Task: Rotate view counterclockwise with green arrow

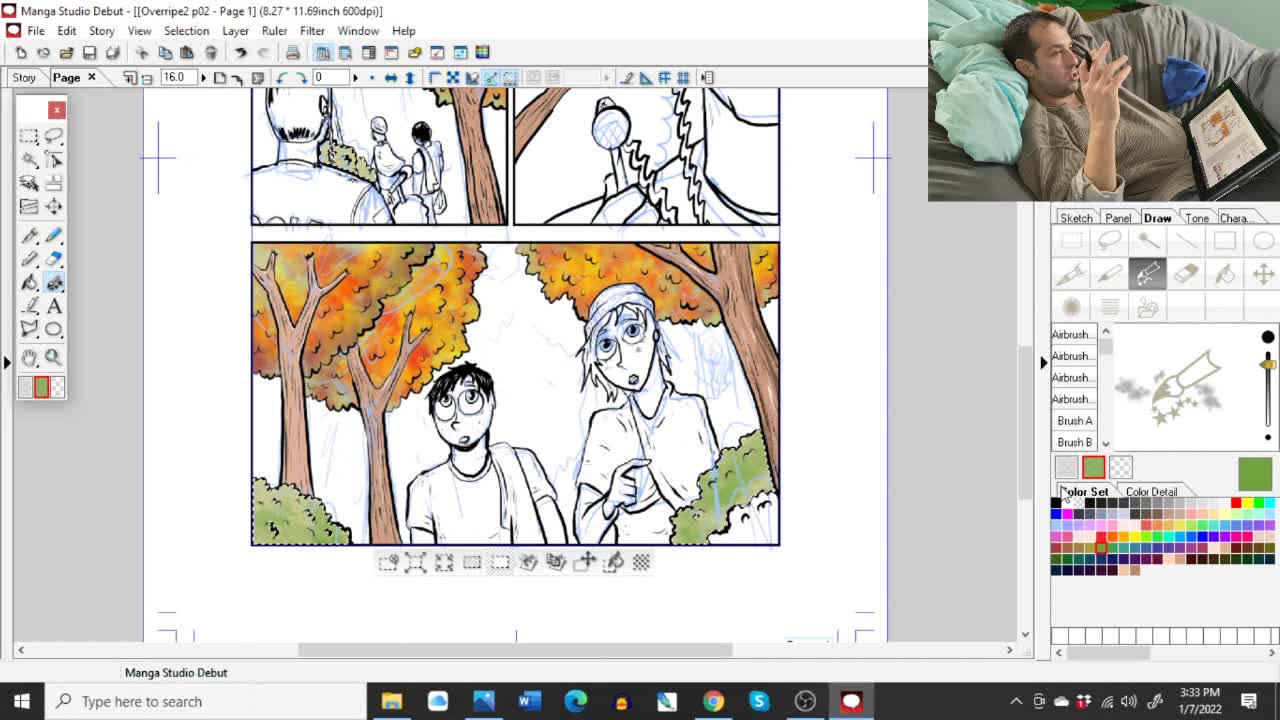Action: click(281, 78)
